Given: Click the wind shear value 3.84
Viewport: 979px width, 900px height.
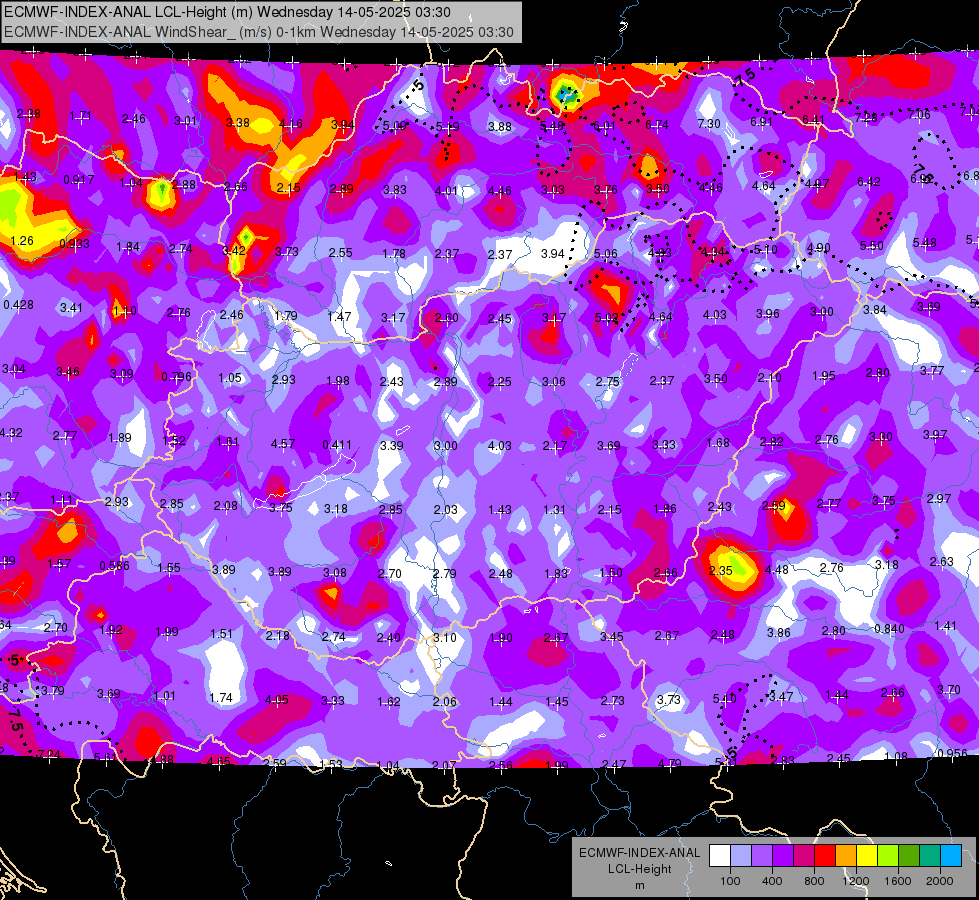Looking at the screenshot, I should 875,309.
